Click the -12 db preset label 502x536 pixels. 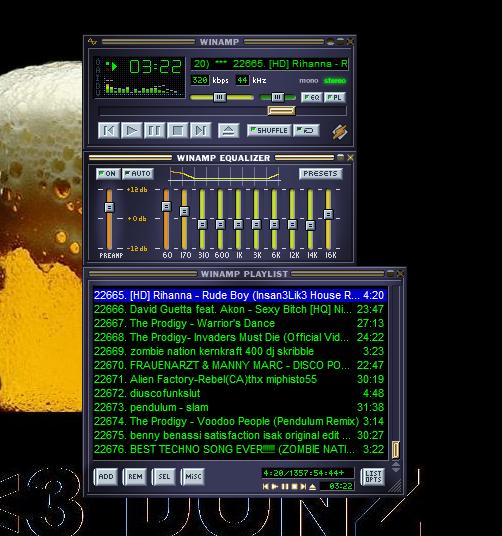tap(137, 249)
